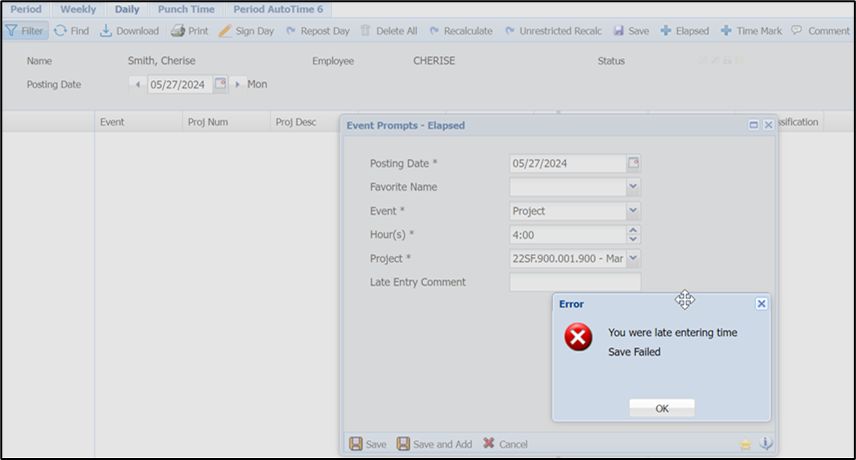Viewport: 856px width, 460px height.
Task: Click the Download toolbar icon
Action: click(x=106, y=31)
